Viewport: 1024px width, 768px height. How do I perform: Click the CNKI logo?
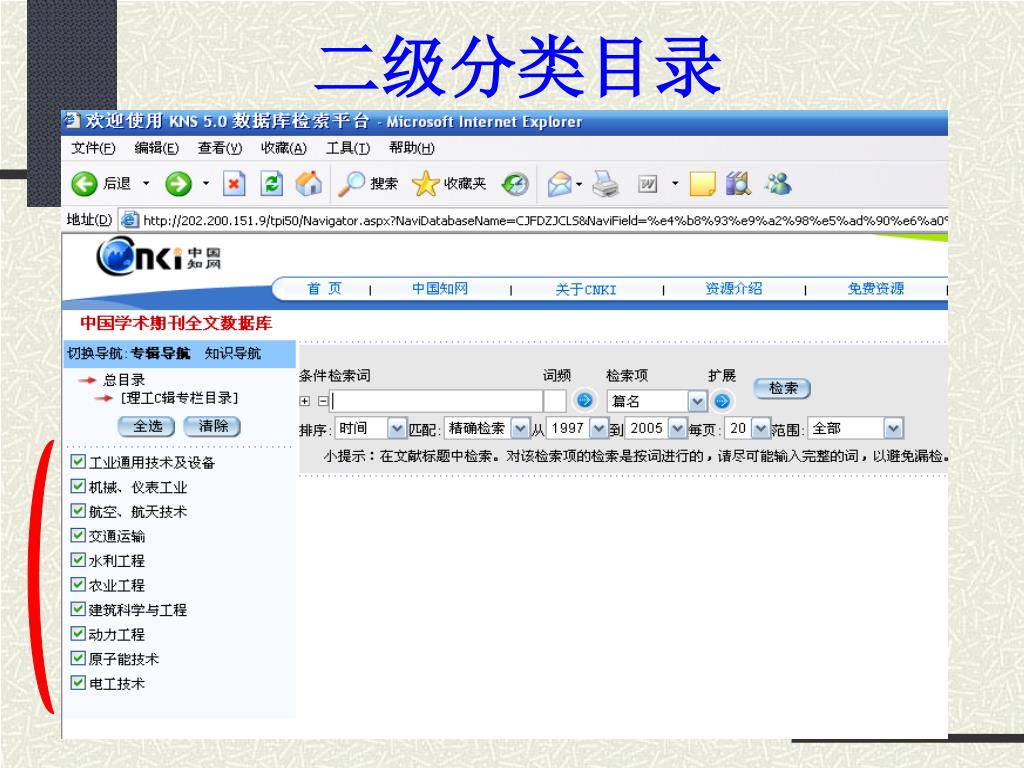[x=159, y=257]
